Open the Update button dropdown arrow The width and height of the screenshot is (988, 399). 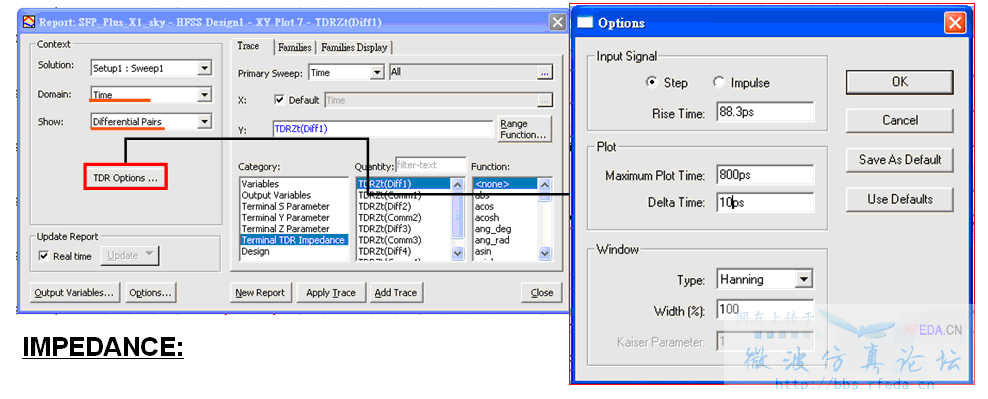[x=149, y=255]
